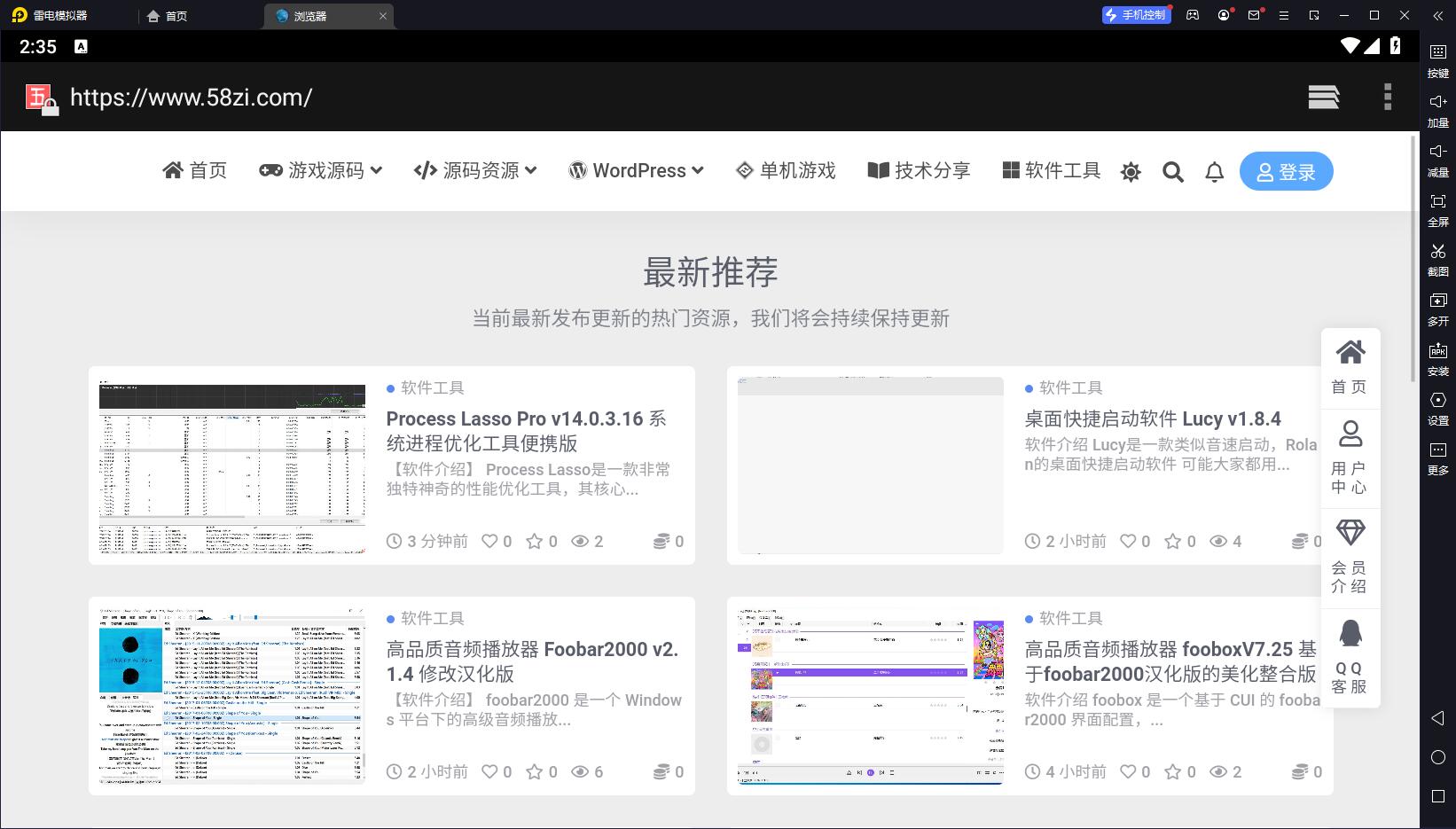Click coins icon on Process Lasso card
This screenshot has width=1456, height=829.
[661, 541]
